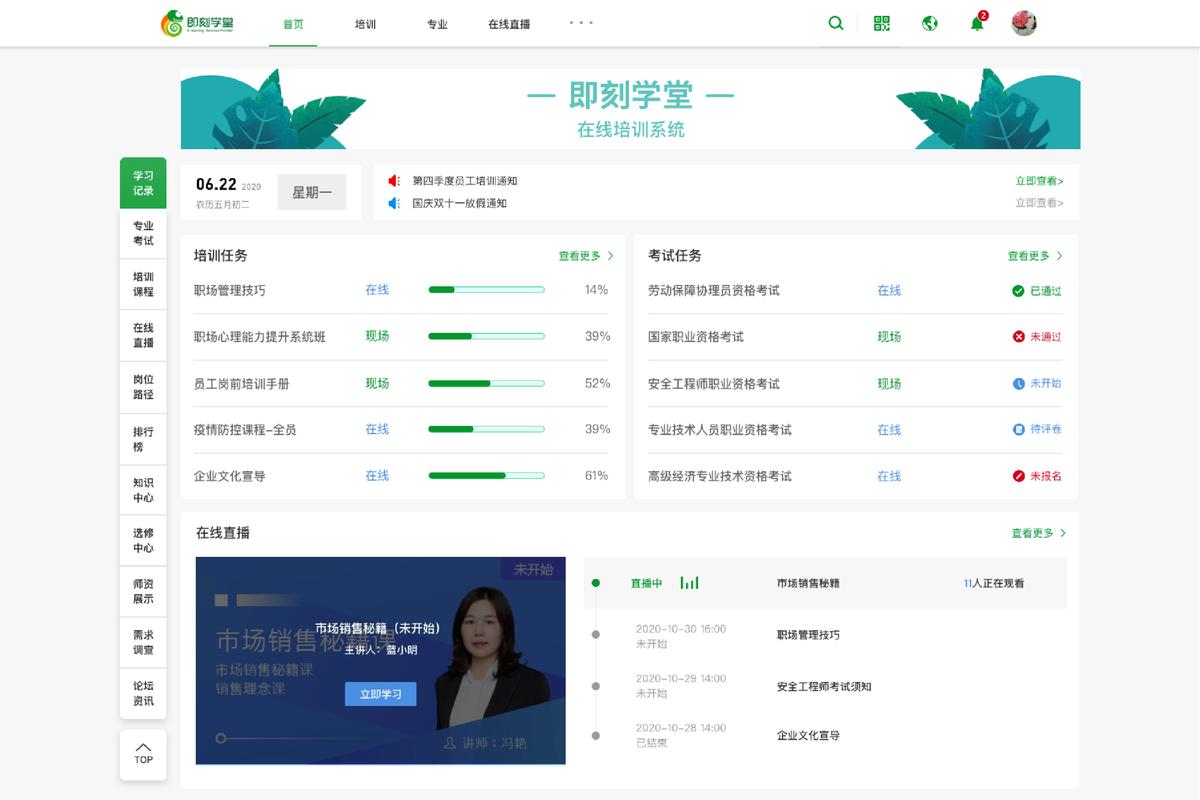This screenshot has width=1200, height=800.
Task: Click the 待评卷 status icon
Action: point(1018,429)
